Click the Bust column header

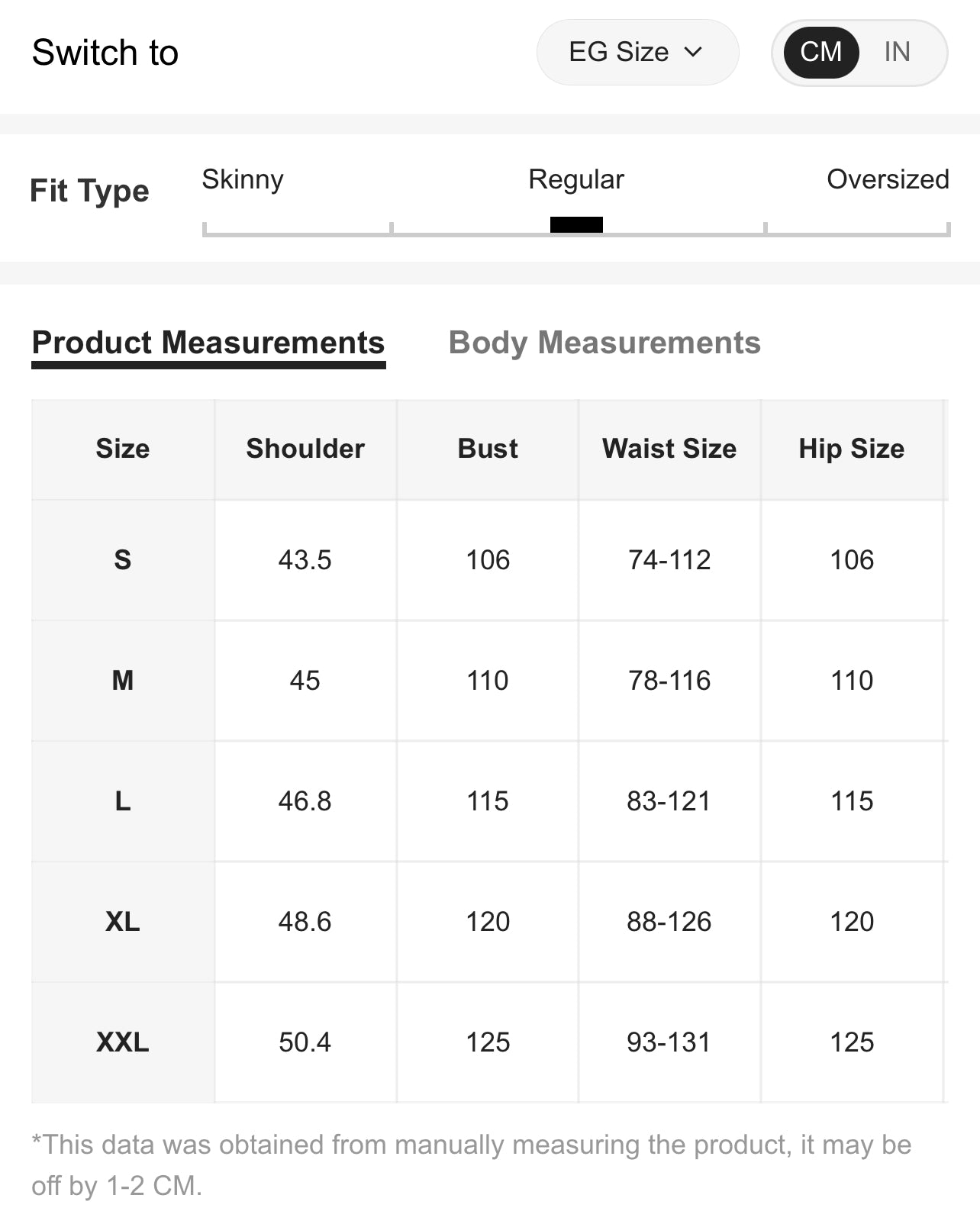click(x=488, y=449)
